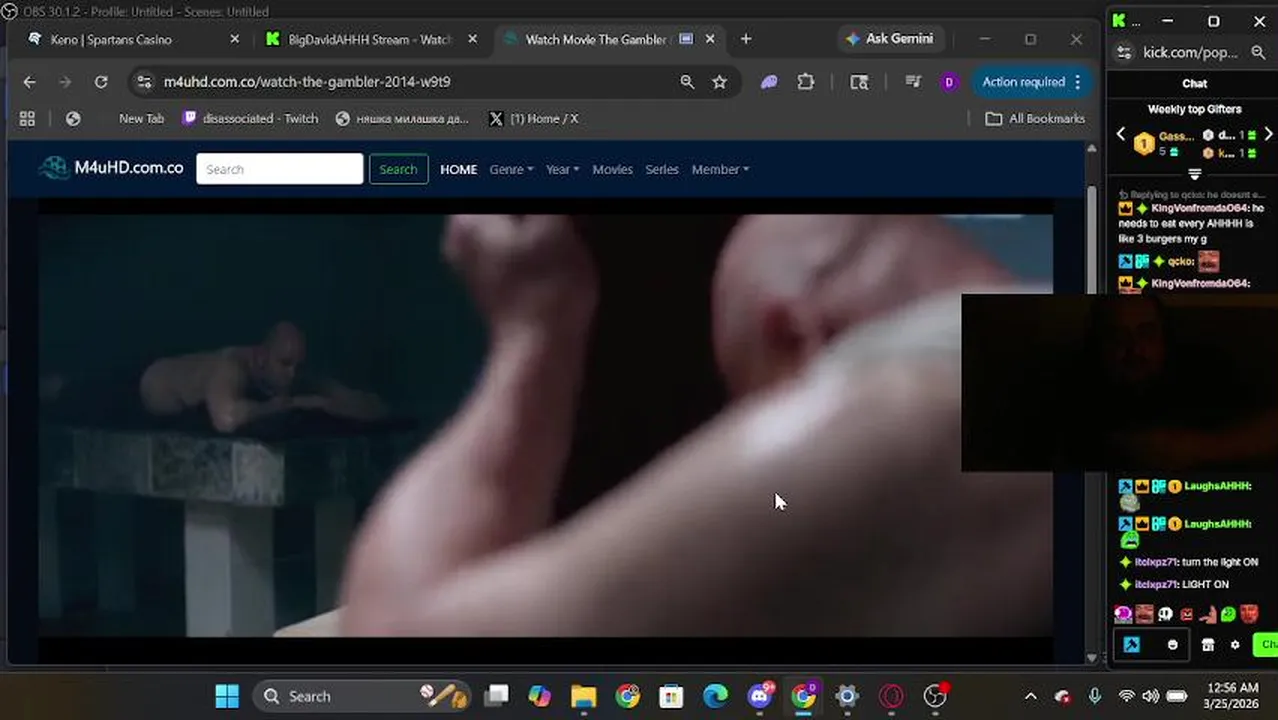Screen dimensions: 1278x720
Task: Expand the Genre dropdown
Action: [511, 169]
